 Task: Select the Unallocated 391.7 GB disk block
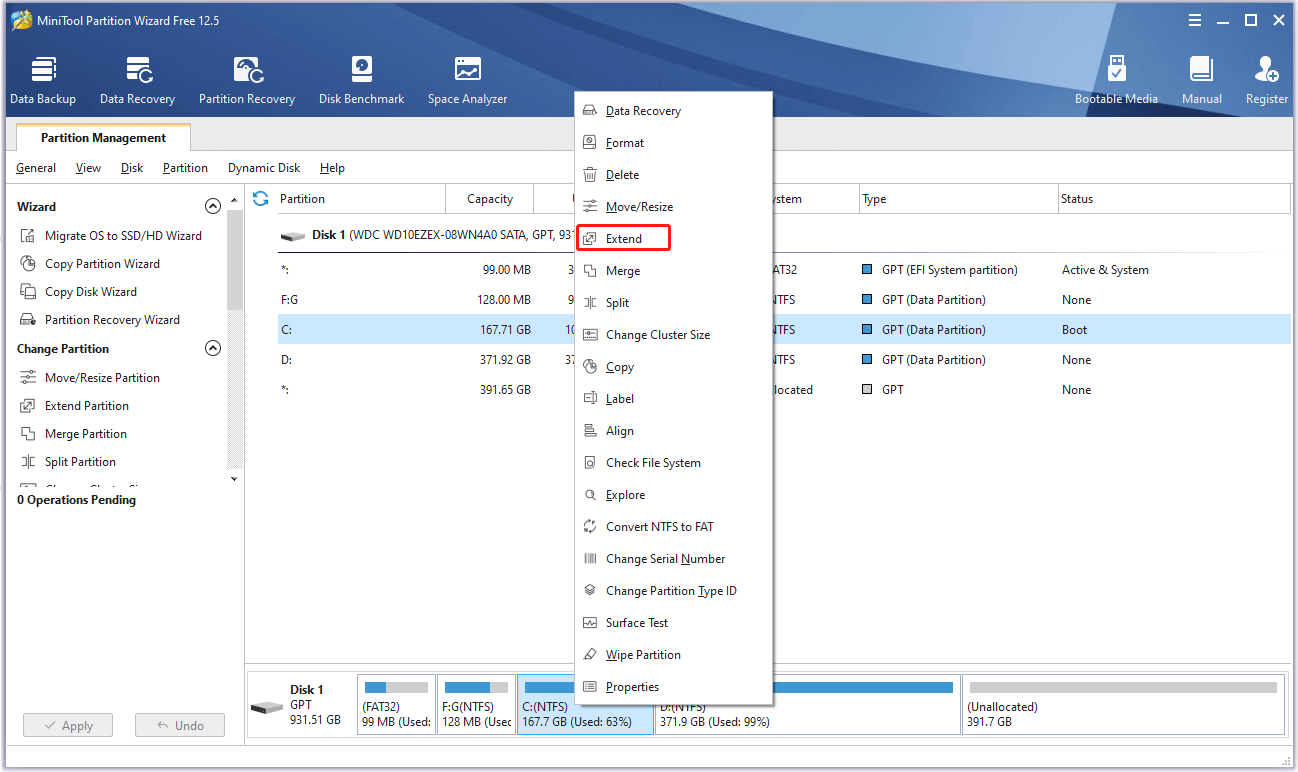point(1124,705)
